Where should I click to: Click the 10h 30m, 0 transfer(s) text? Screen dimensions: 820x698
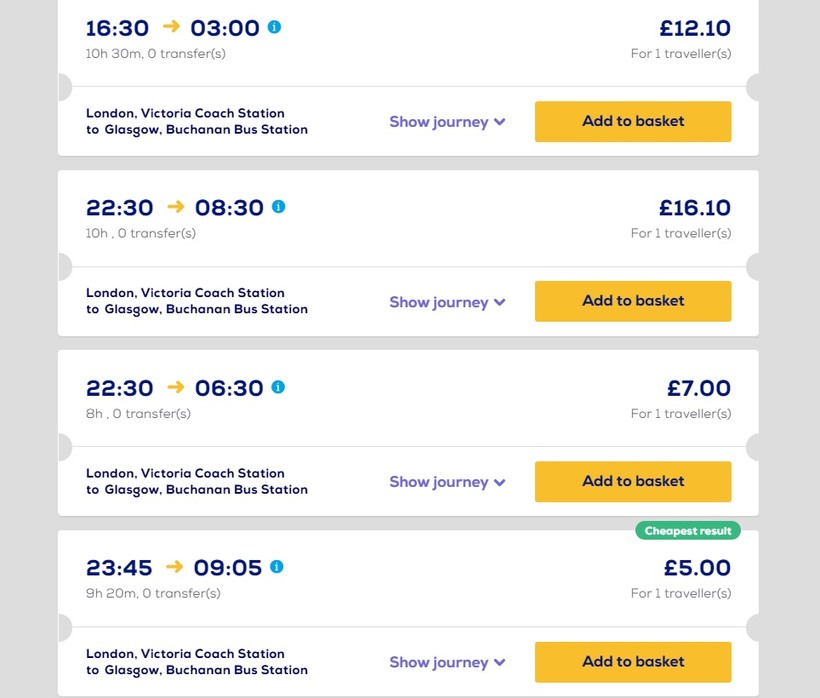(x=155, y=53)
